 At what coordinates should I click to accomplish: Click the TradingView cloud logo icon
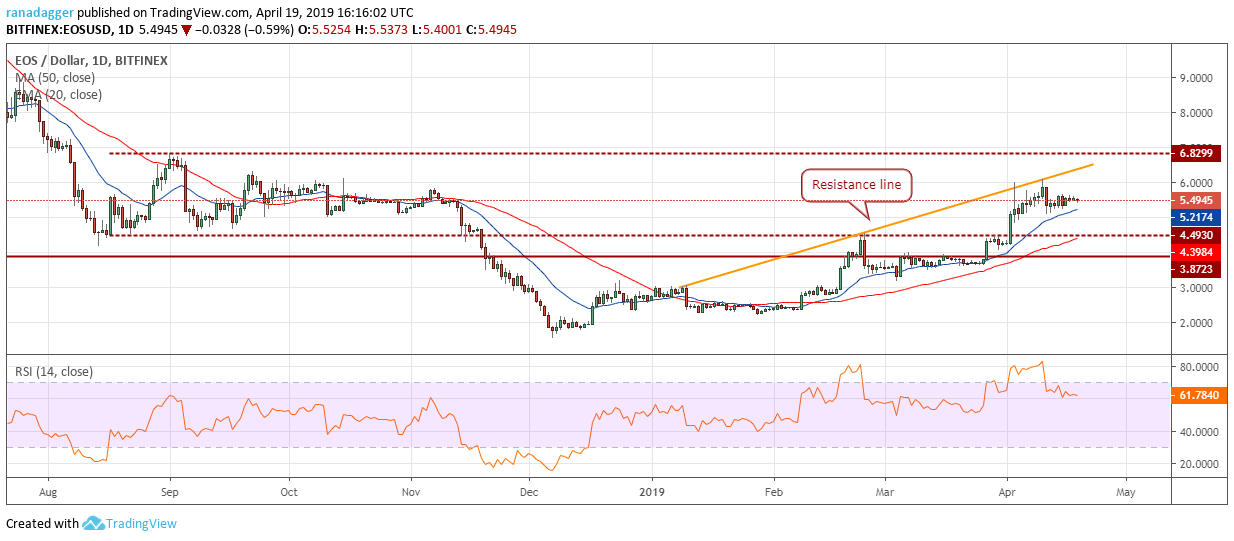click(94, 523)
